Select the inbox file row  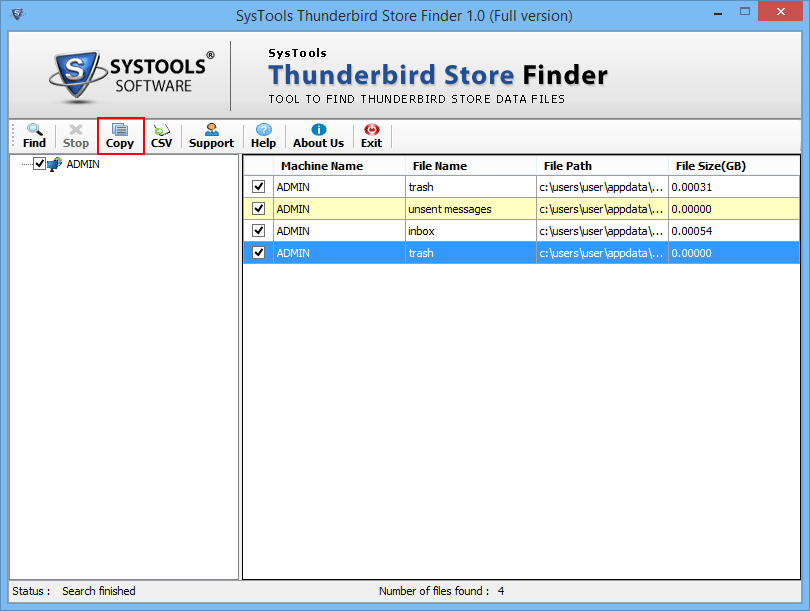[522, 231]
